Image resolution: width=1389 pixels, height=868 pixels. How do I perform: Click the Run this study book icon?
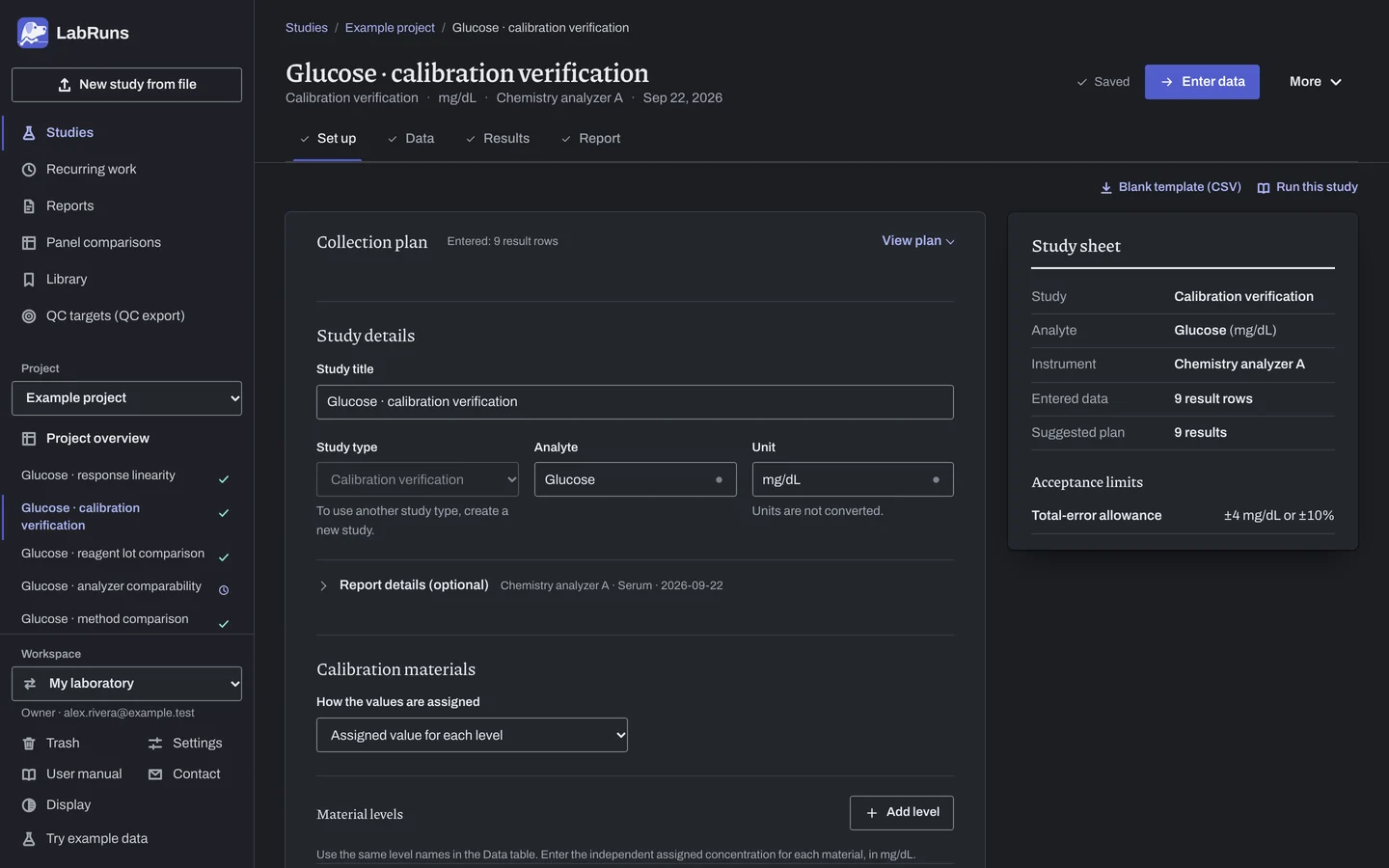coord(1264,188)
